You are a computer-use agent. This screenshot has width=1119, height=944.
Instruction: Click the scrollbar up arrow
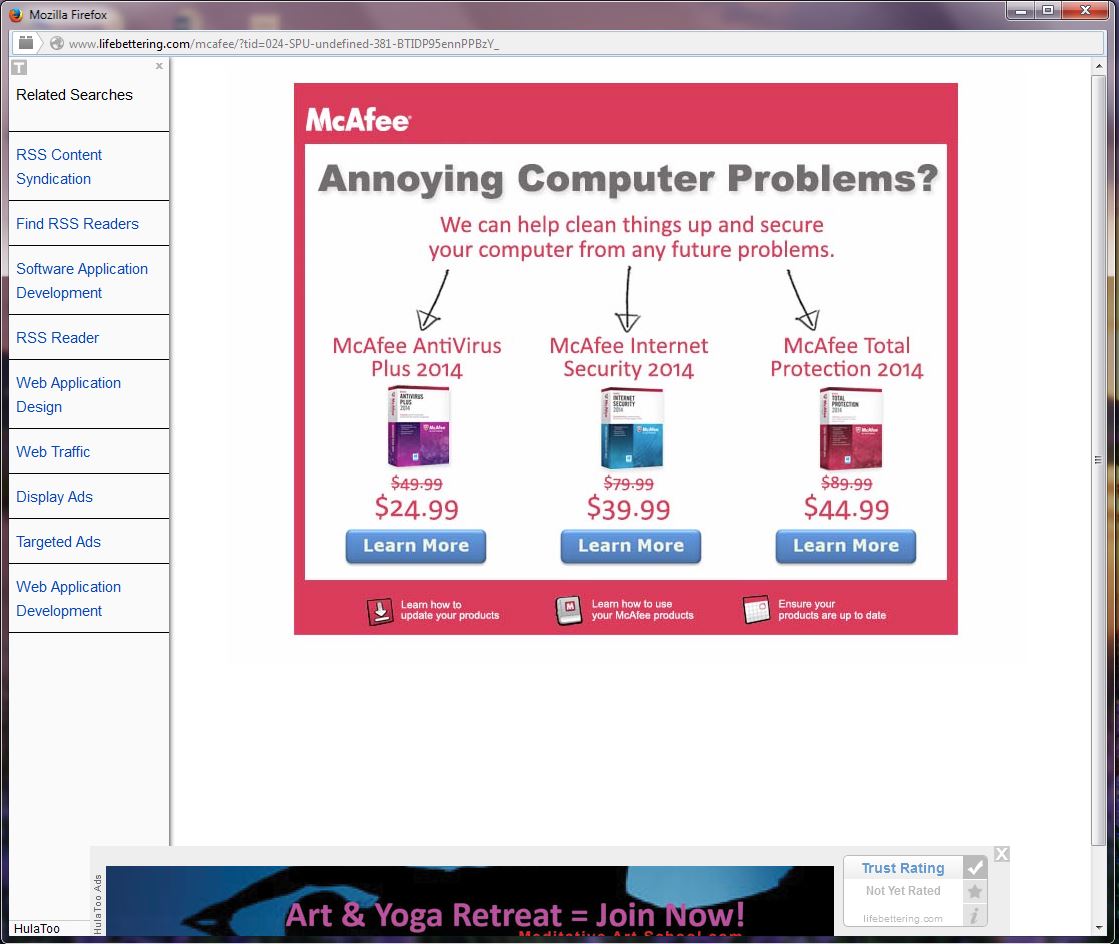pyautogui.click(x=1099, y=66)
